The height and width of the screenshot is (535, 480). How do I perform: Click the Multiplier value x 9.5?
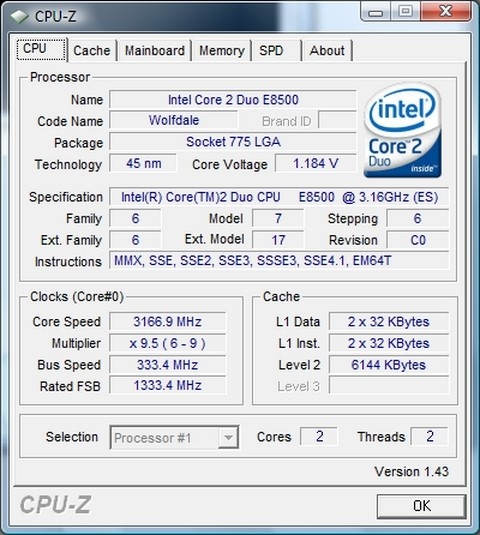(167, 343)
